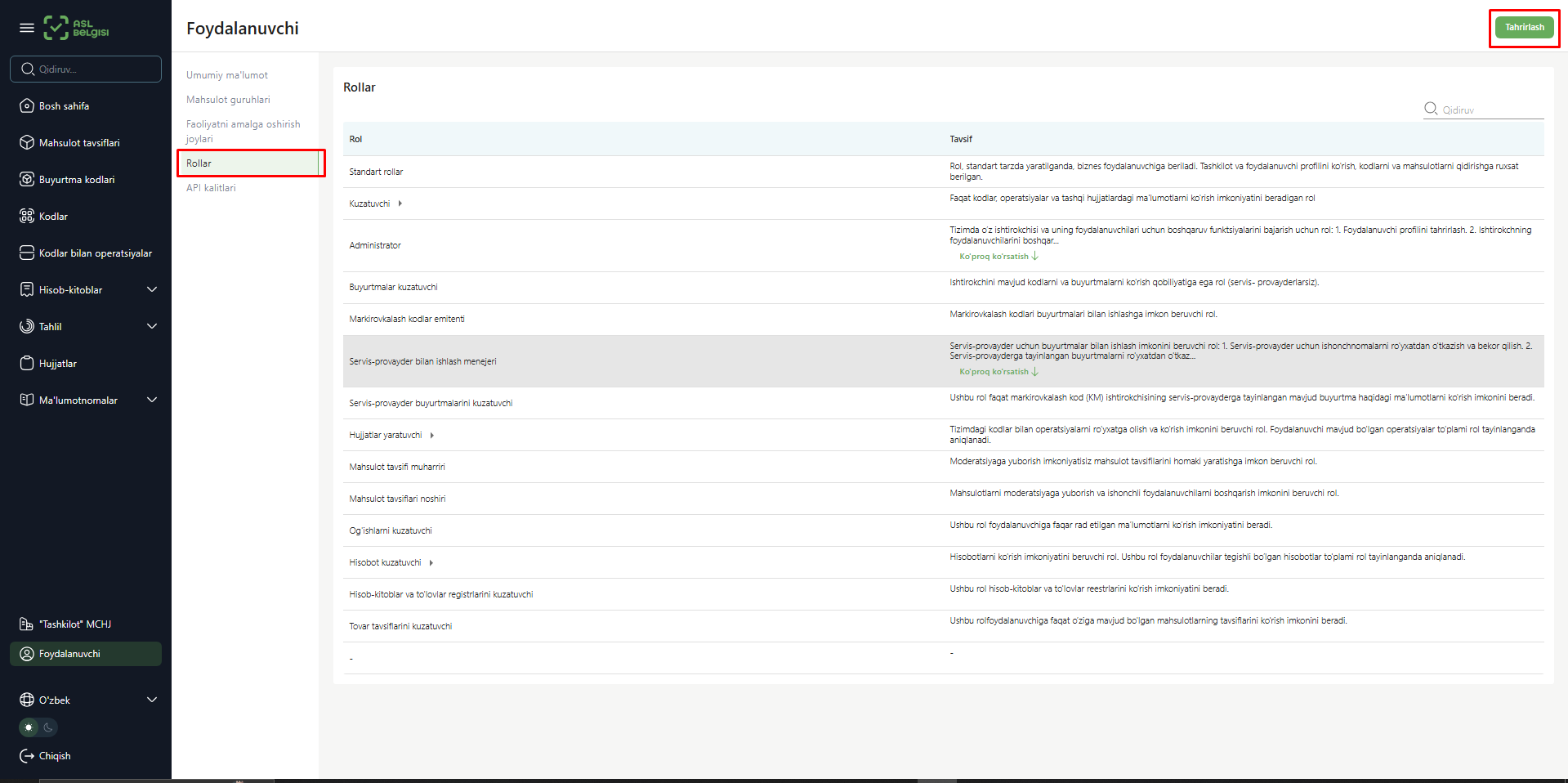This screenshot has width=1568, height=783.
Task: Expand the Tahlil submenu chevron
Action: [x=152, y=327]
